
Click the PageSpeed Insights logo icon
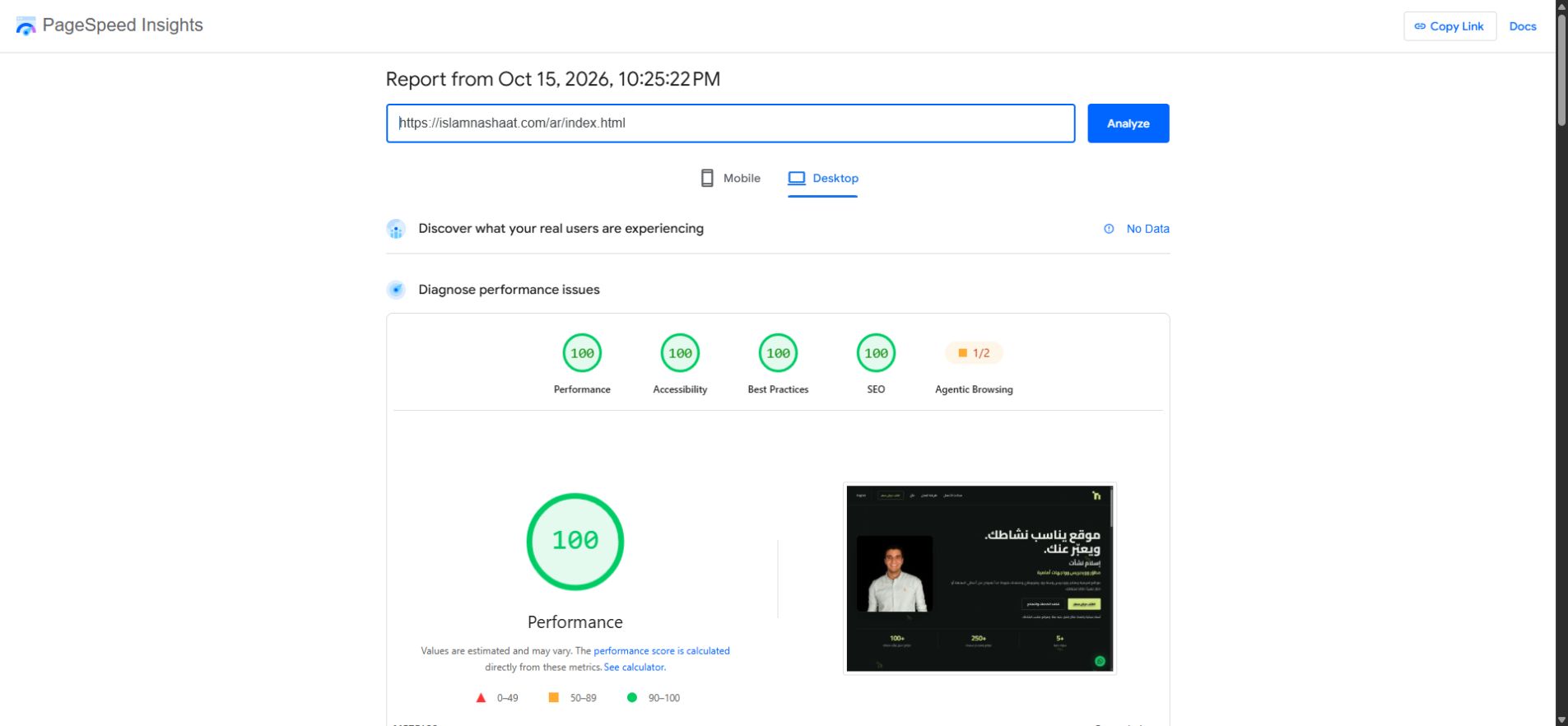click(26, 26)
